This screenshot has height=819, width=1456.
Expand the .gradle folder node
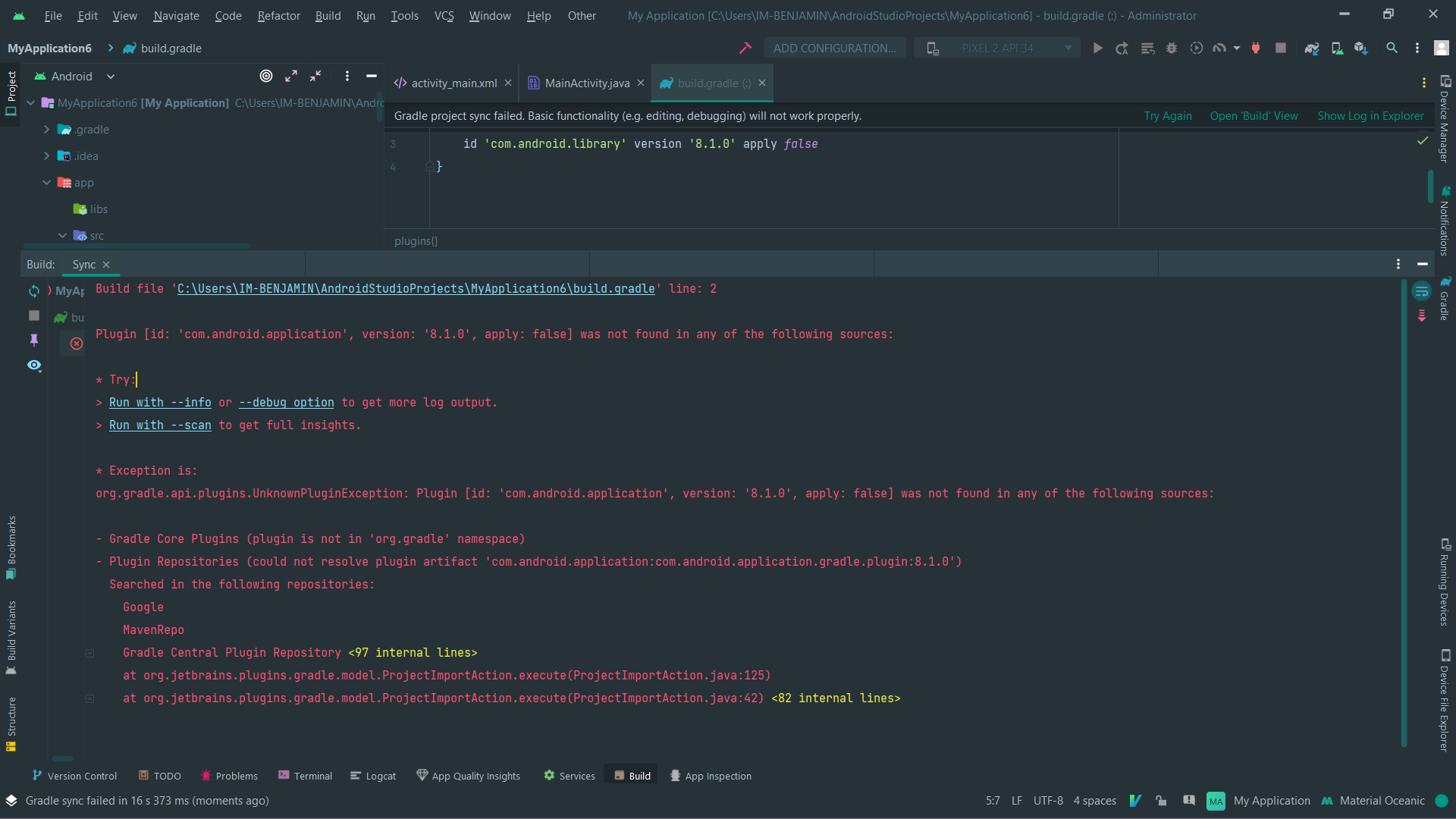pos(46,129)
